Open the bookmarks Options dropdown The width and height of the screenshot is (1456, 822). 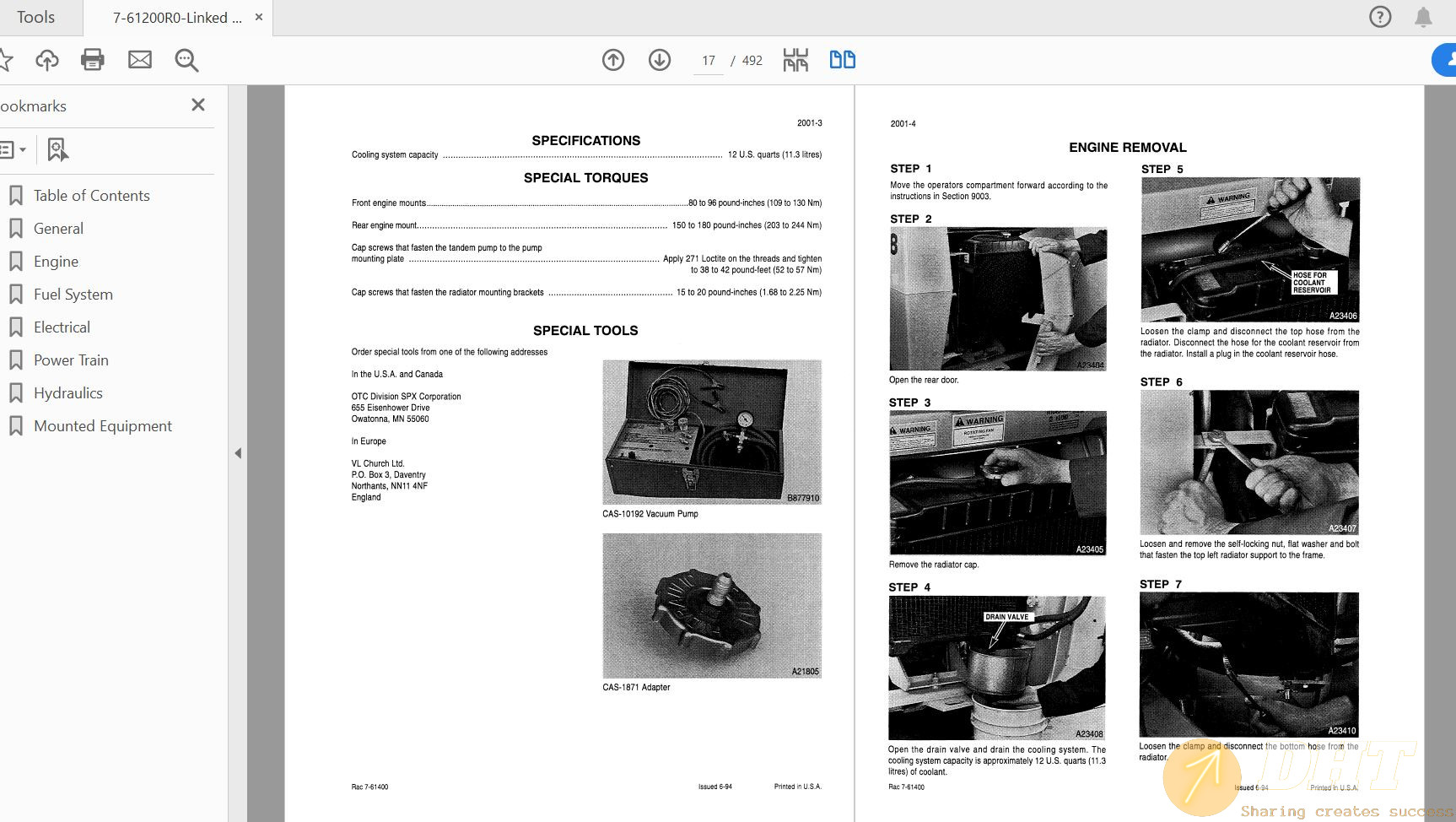pyautogui.click(x=13, y=149)
